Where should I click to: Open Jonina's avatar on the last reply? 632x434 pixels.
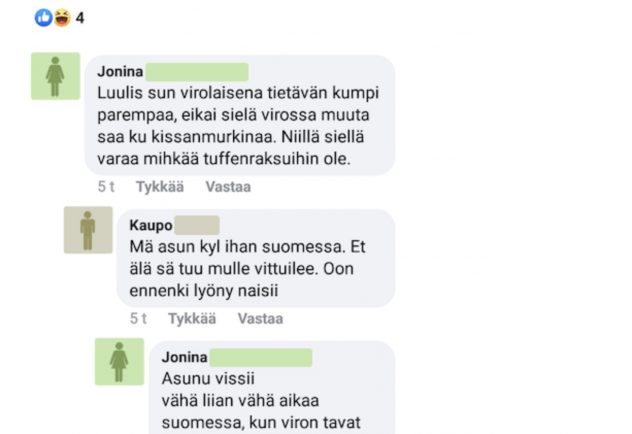(119, 361)
